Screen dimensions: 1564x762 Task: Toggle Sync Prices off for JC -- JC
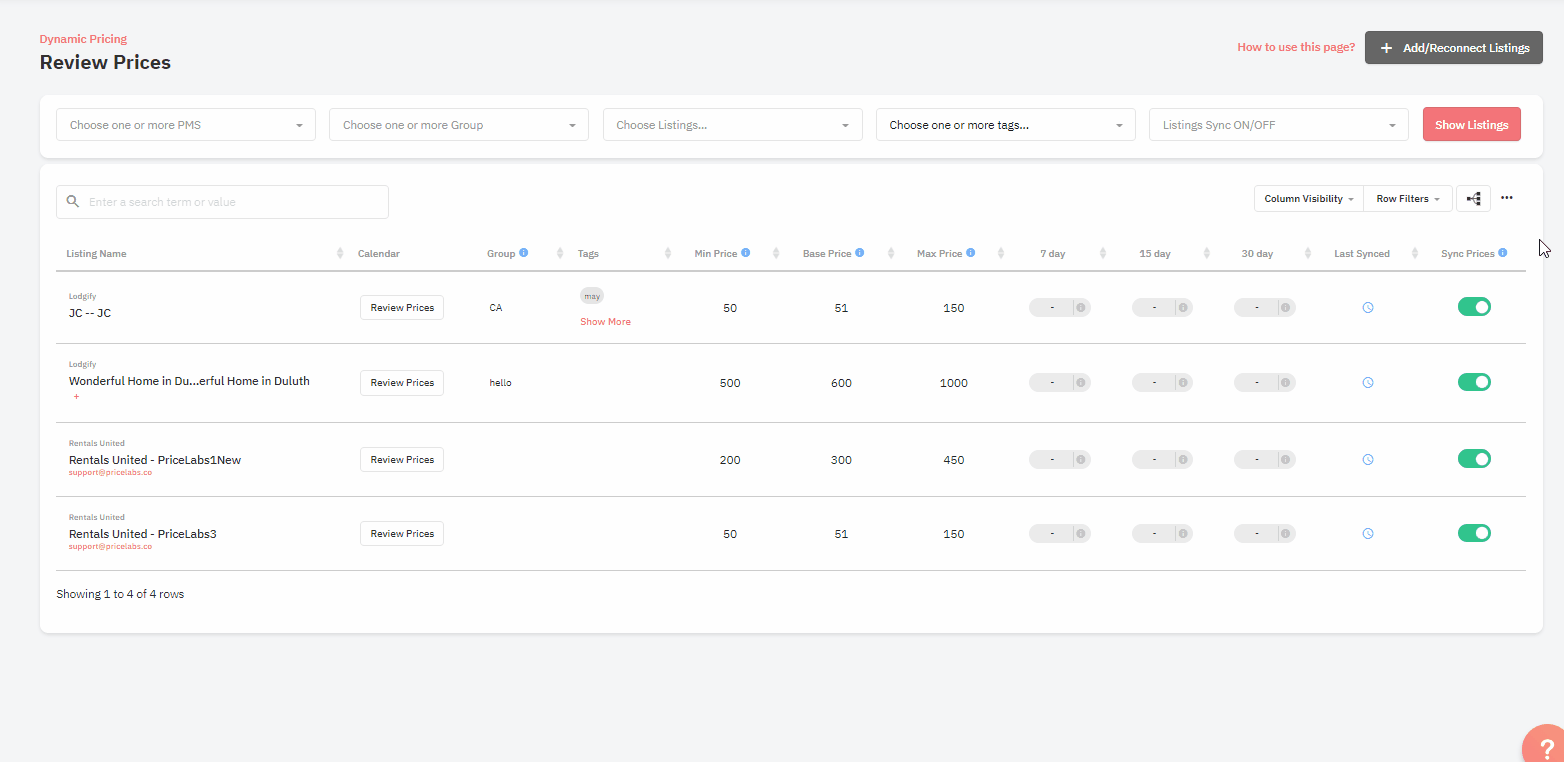1474,307
